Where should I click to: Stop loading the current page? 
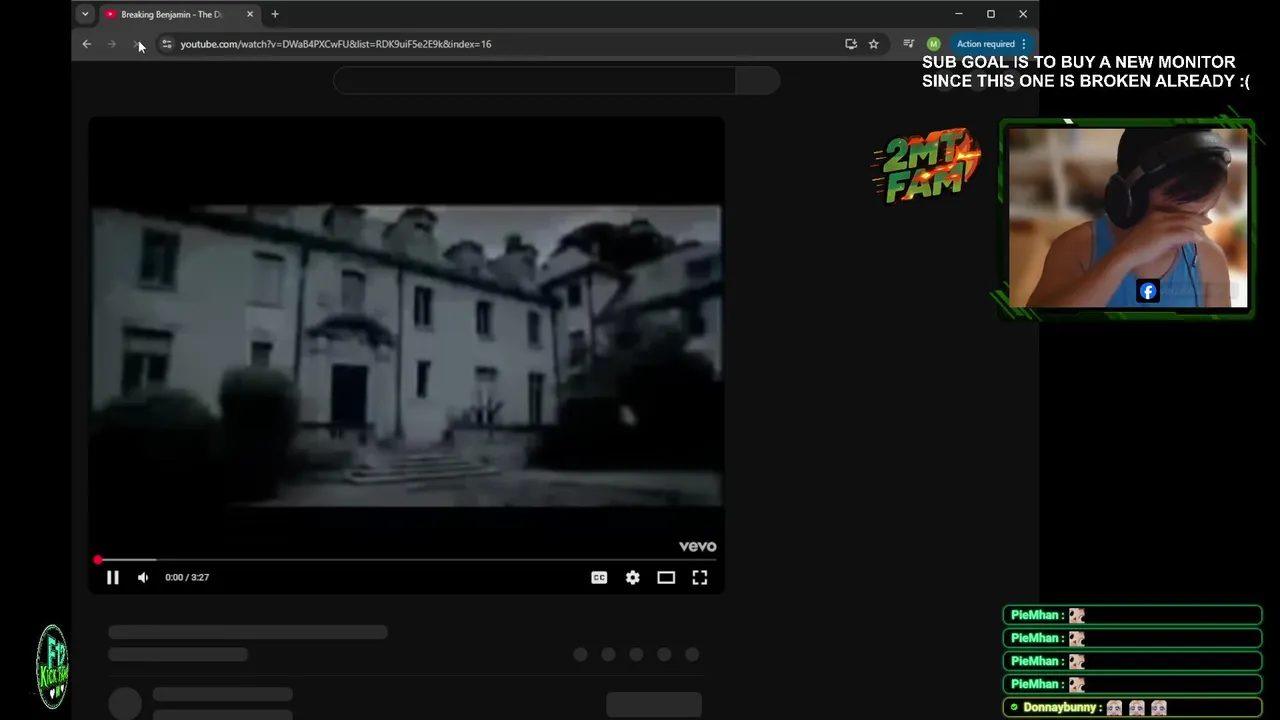tap(138, 44)
